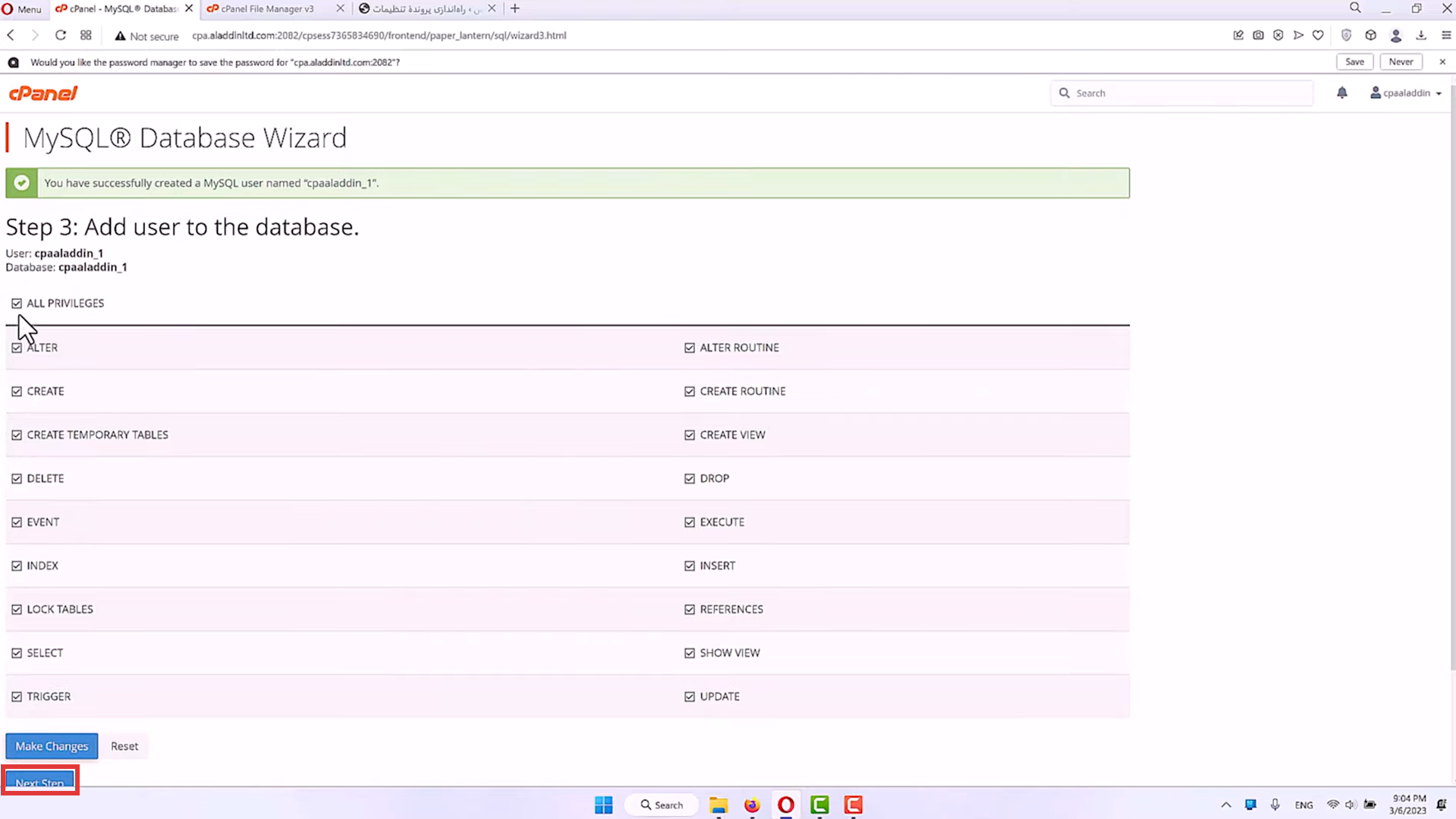Uncheck the CREATE privilege

(17, 392)
